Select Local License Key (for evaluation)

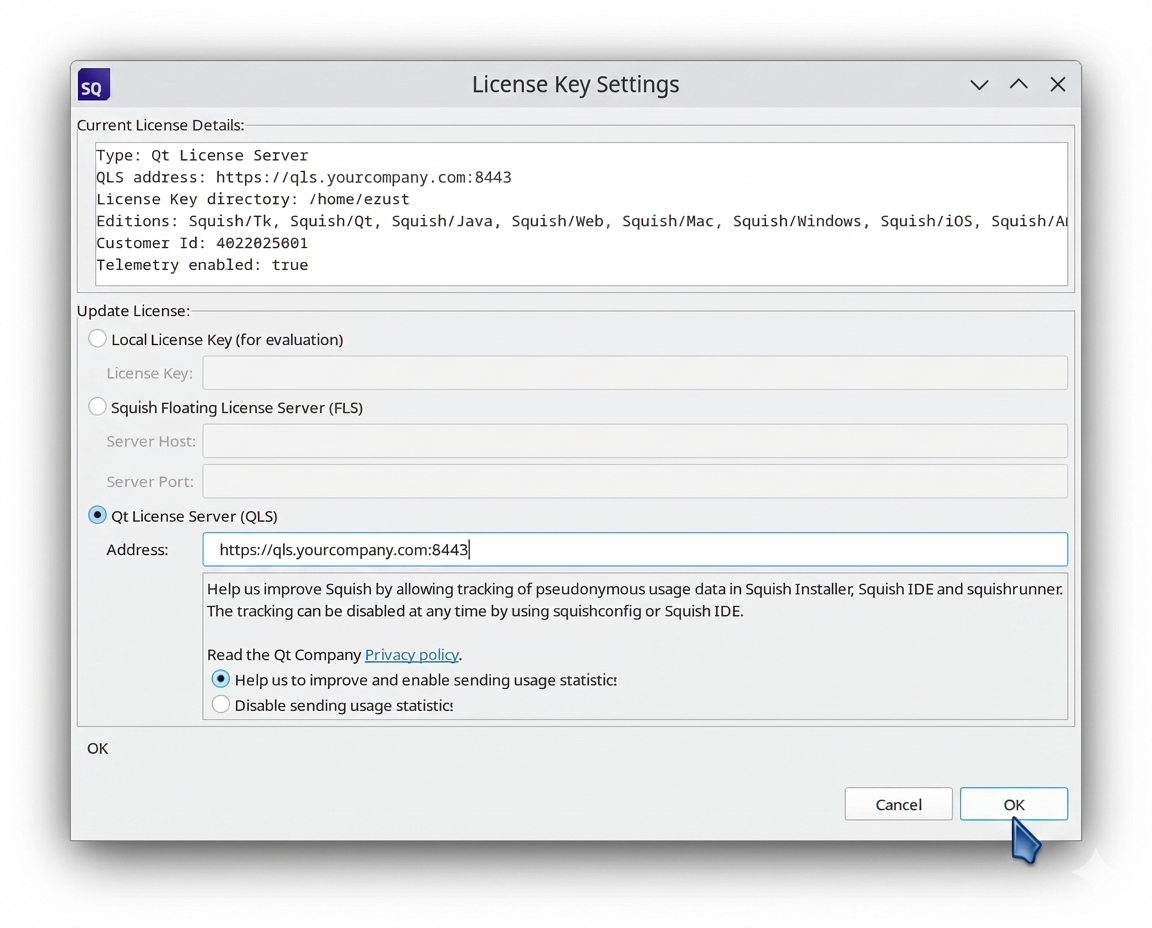coord(97,338)
